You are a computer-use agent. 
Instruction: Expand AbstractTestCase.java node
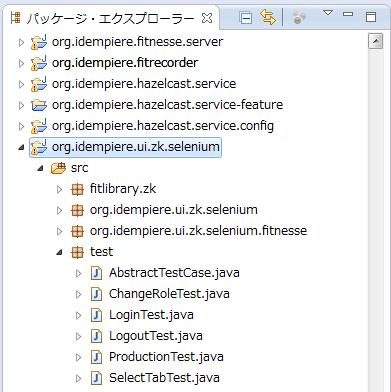79,273
